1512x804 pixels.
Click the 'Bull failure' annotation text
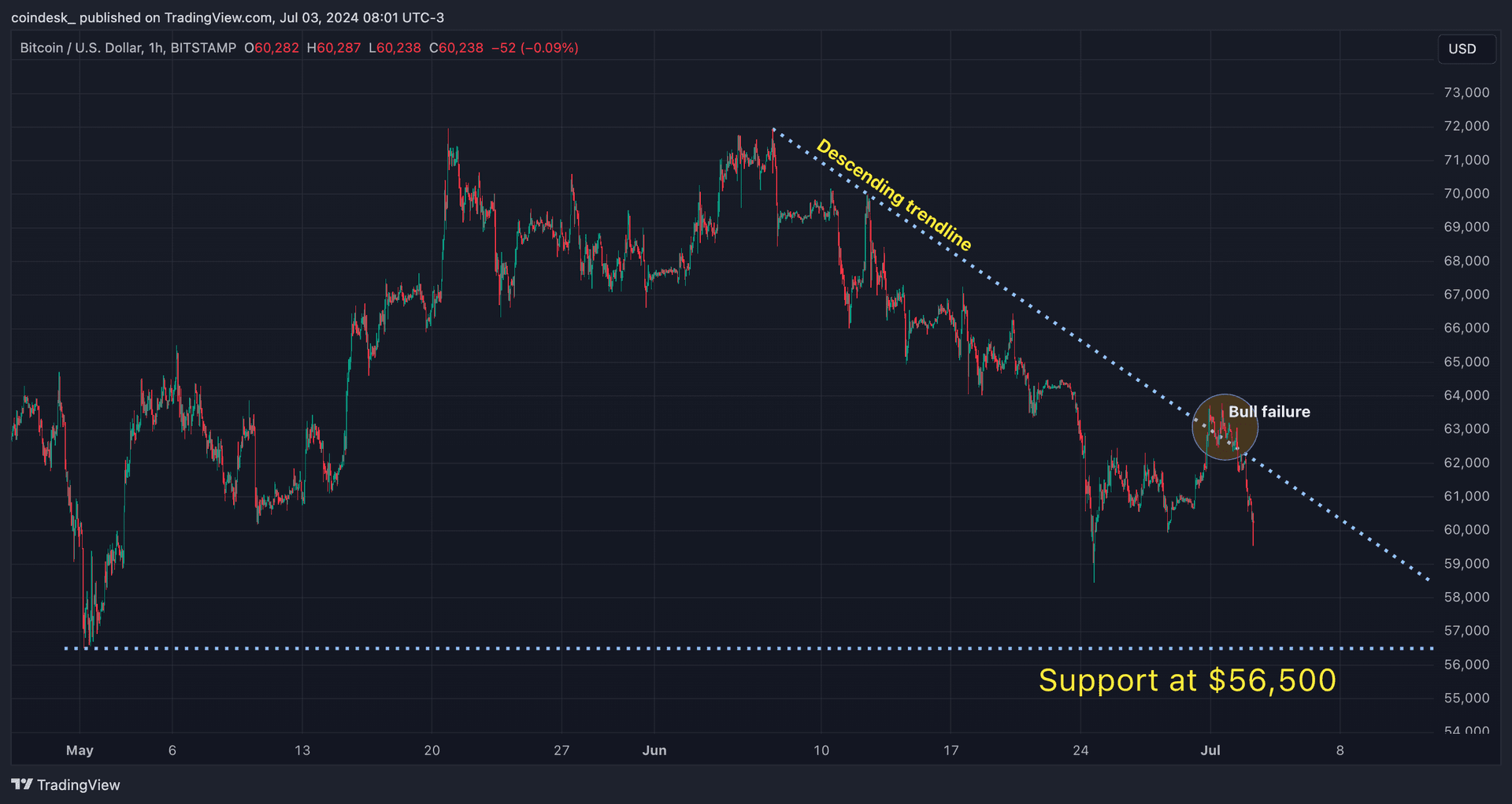pos(1269,411)
